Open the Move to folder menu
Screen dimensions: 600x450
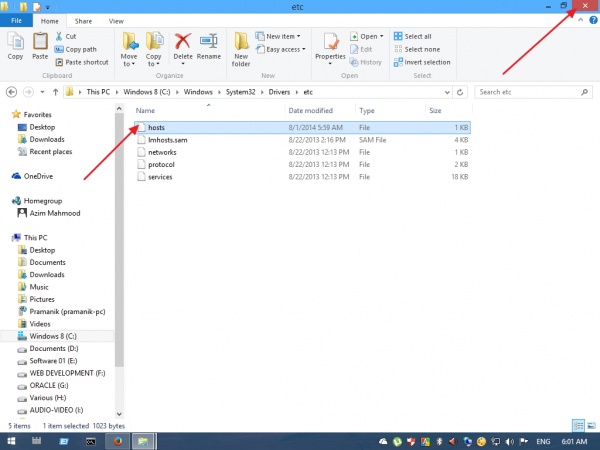pyautogui.click(x=129, y=50)
